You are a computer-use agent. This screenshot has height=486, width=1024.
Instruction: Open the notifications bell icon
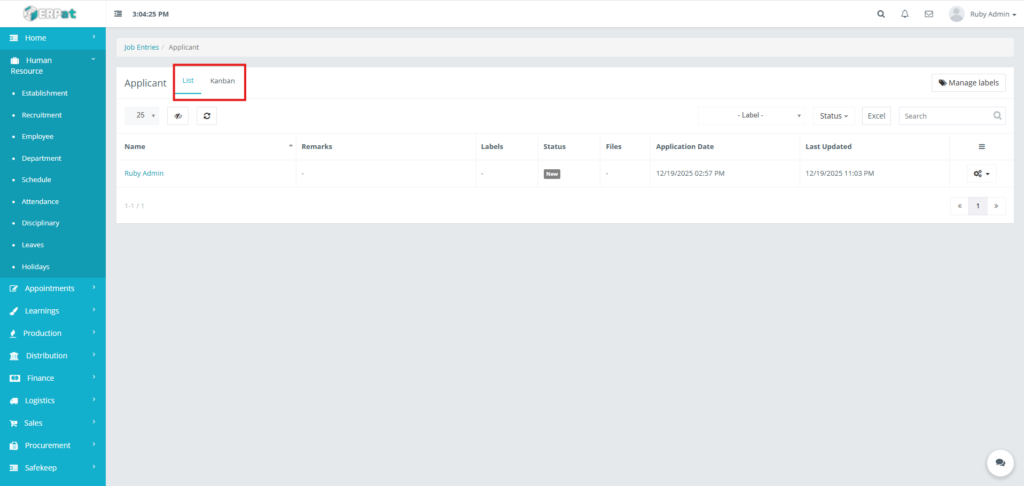pos(905,14)
